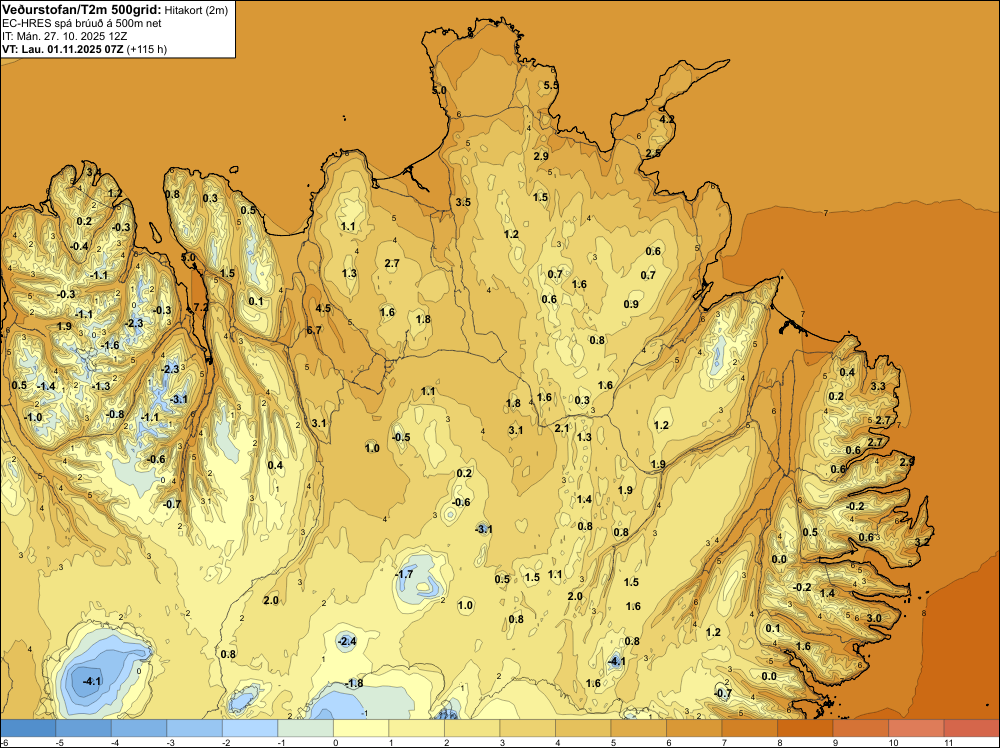Click the -0.4 temperature value
This screenshot has width=1000, height=748.
79,246
